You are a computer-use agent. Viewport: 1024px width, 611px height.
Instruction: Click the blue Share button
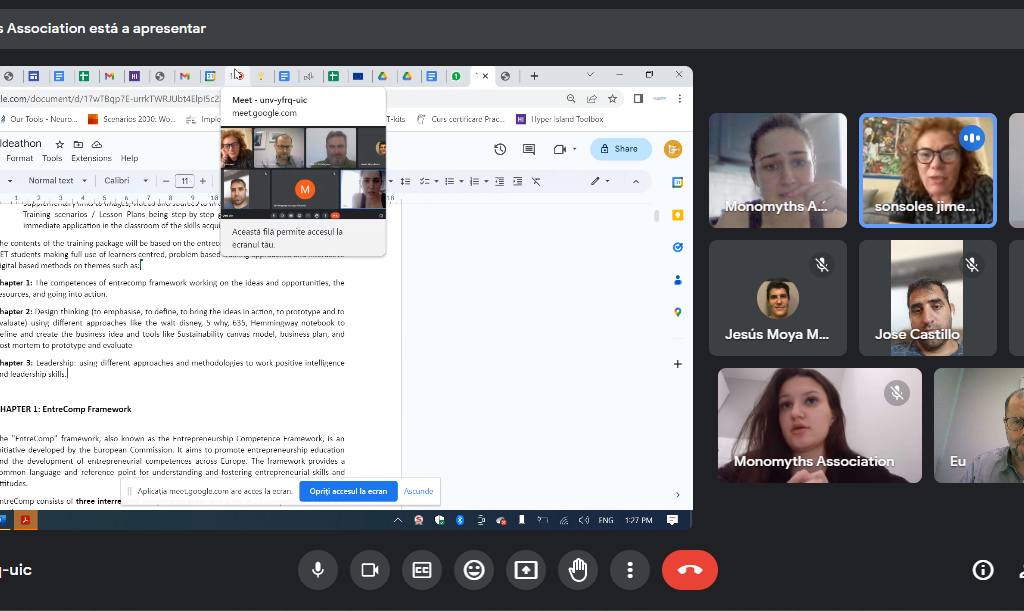coord(620,149)
